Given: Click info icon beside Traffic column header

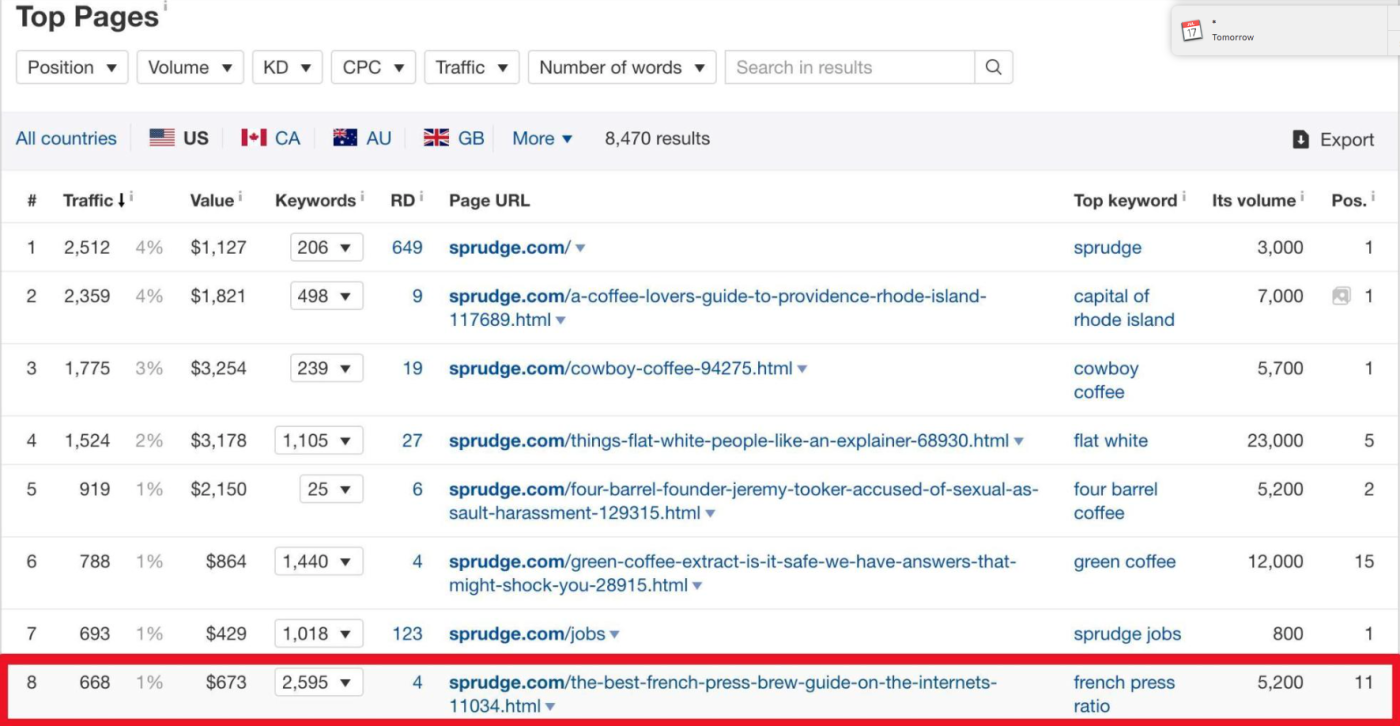Looking at the screenshot, I should click(x=132, y=197).
